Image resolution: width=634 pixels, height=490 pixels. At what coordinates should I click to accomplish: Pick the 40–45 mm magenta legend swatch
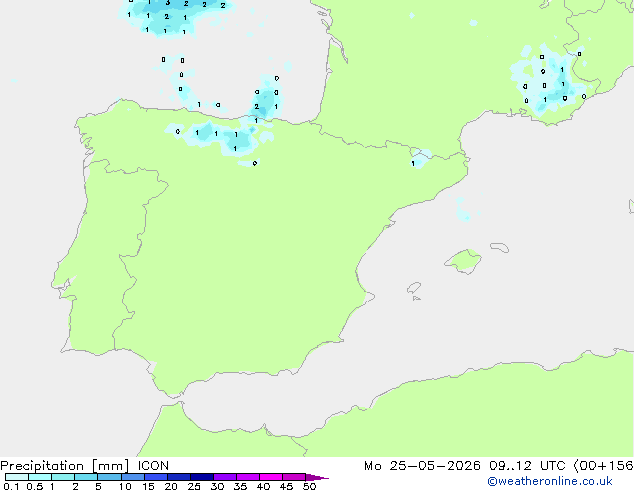click(x=271, y=477)
